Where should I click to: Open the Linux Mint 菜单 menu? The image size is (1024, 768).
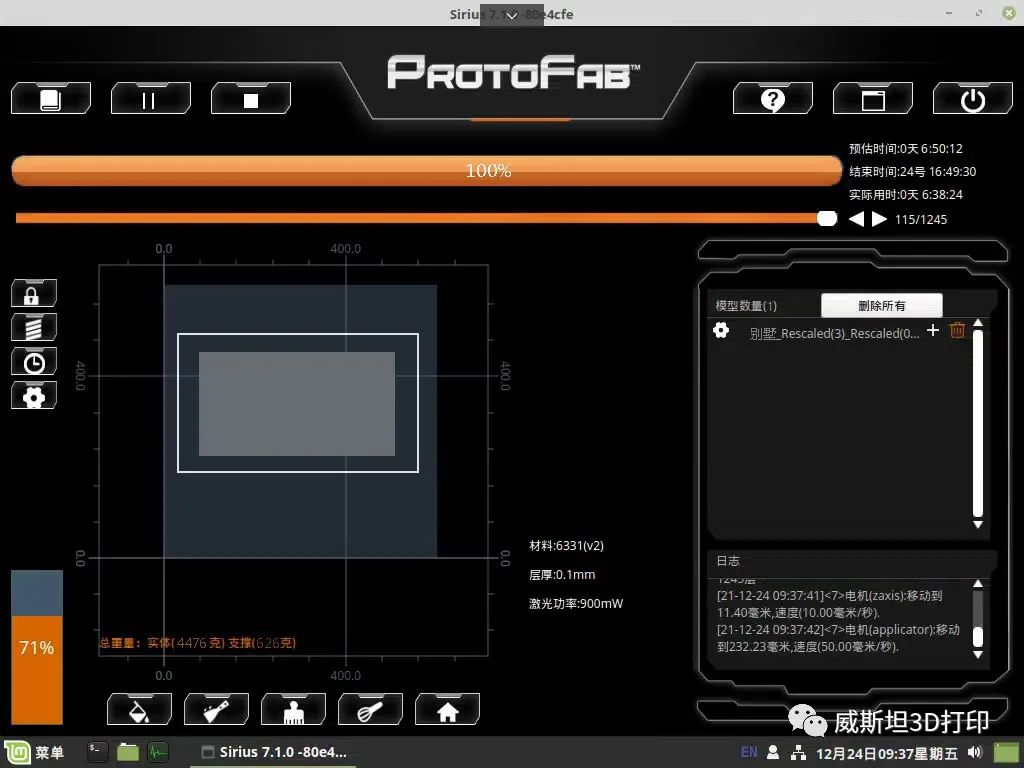pyautogui.click(x=35, y=753)
